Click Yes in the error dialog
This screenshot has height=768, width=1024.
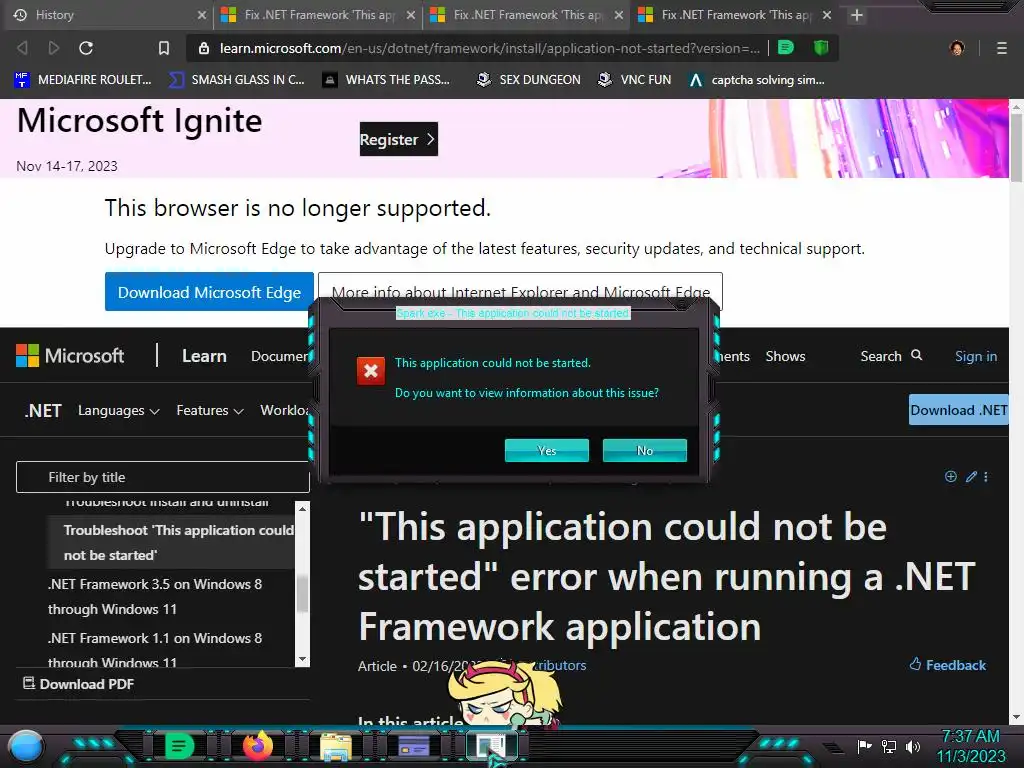(547, 451)
